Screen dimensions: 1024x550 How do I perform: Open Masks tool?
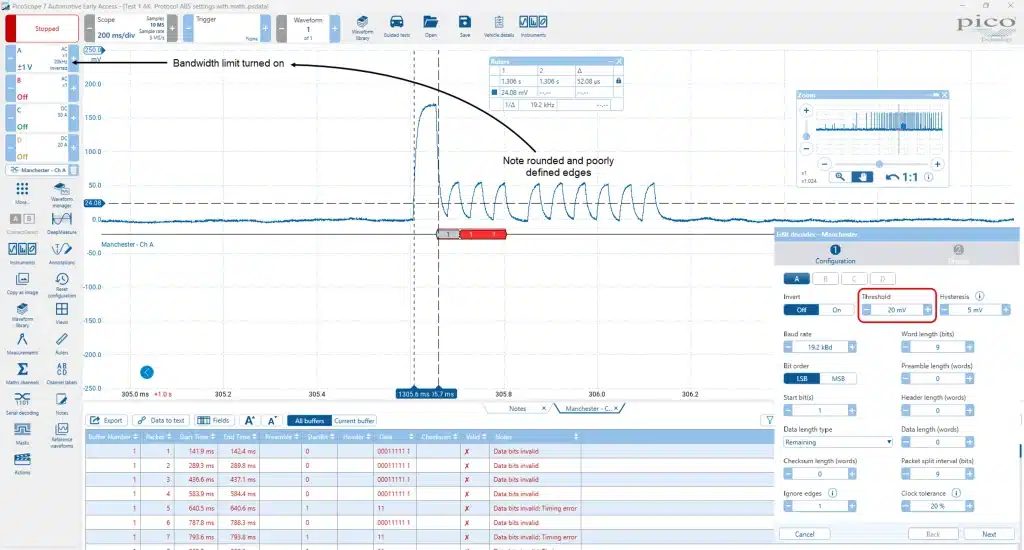click(x=22, y=433)
